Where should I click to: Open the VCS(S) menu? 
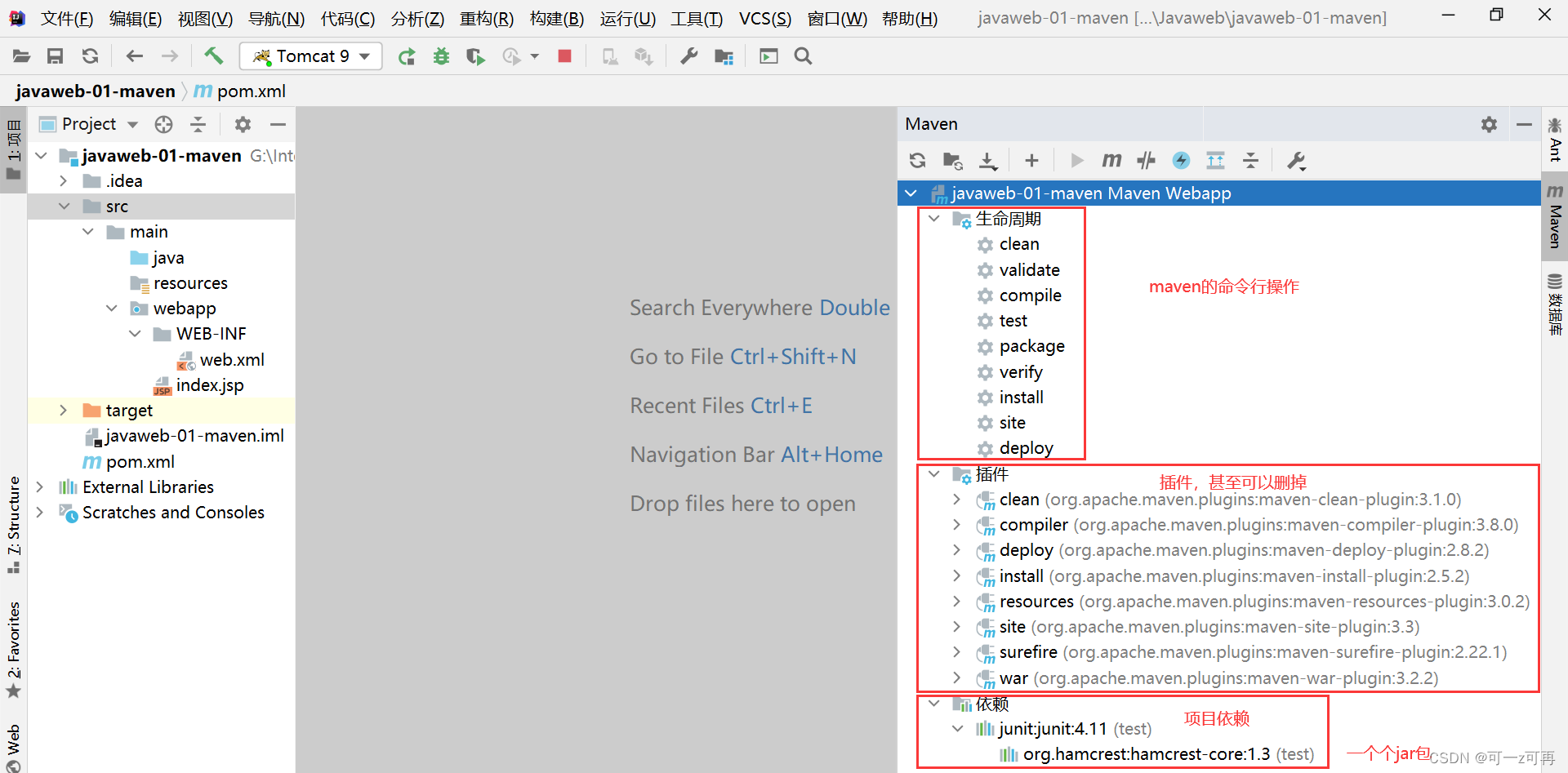point(764,18)
